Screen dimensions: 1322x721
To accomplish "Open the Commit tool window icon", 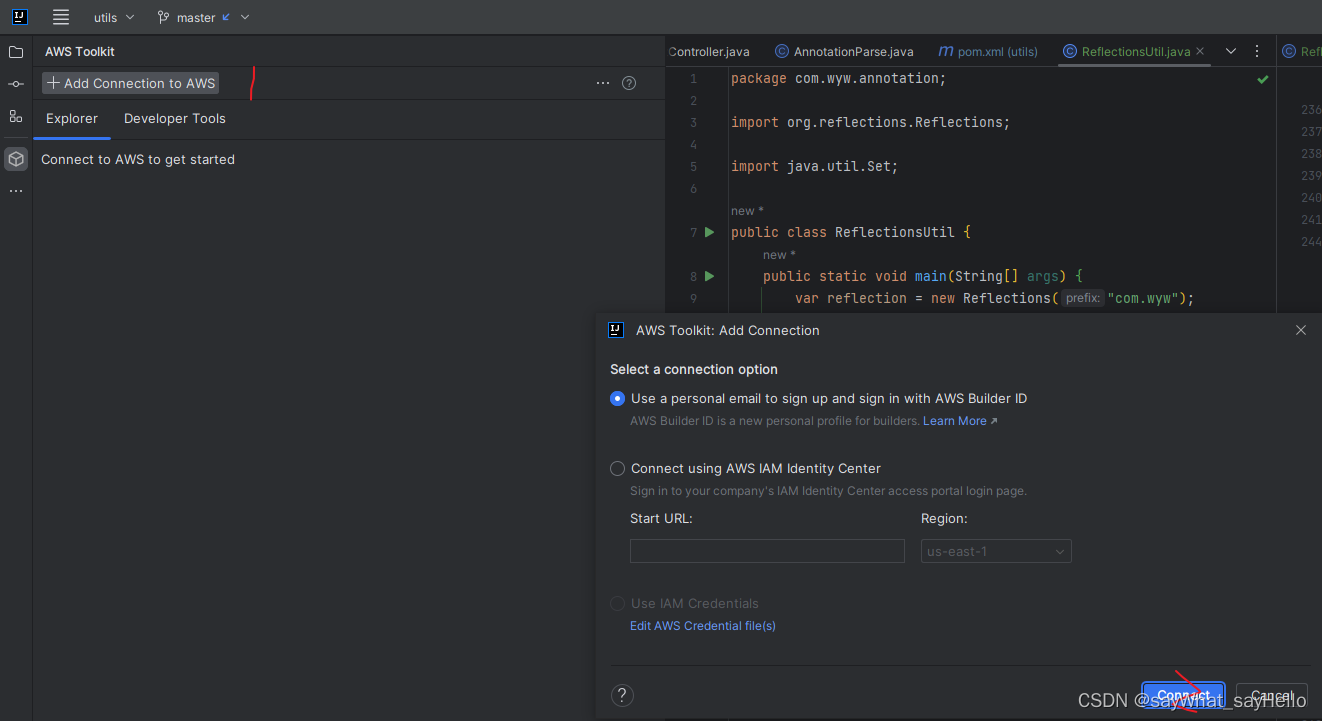I will [x=16, y=84].
